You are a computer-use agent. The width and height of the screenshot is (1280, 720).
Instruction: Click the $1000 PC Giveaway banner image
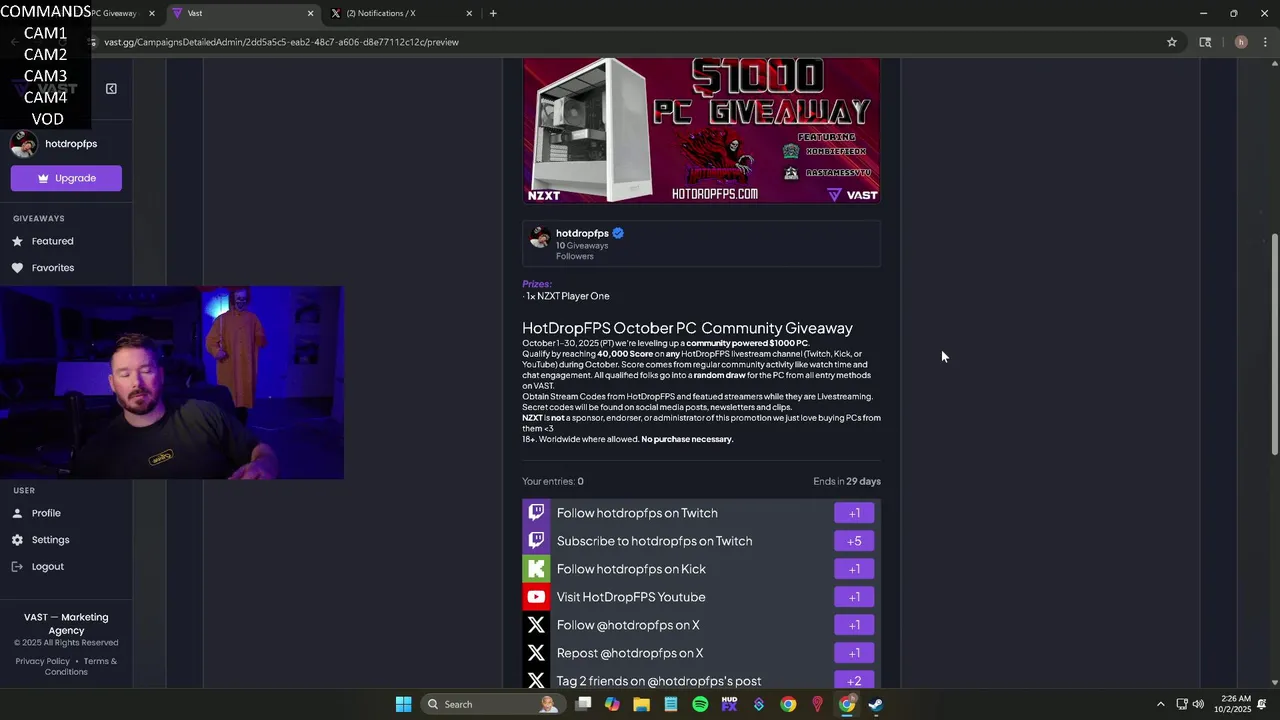(x=701, y=130)
